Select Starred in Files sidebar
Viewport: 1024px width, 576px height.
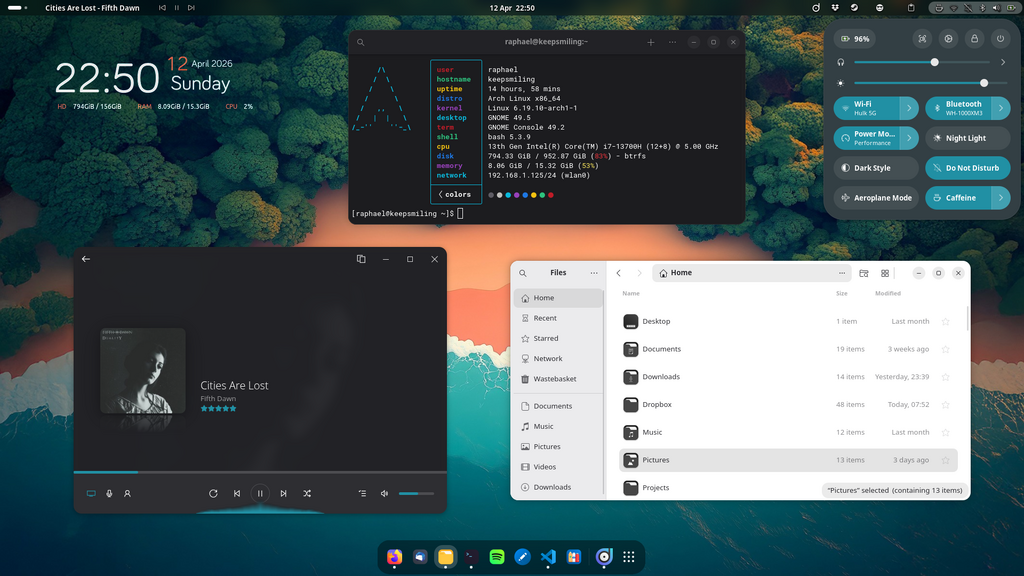[x=558, y=338]
